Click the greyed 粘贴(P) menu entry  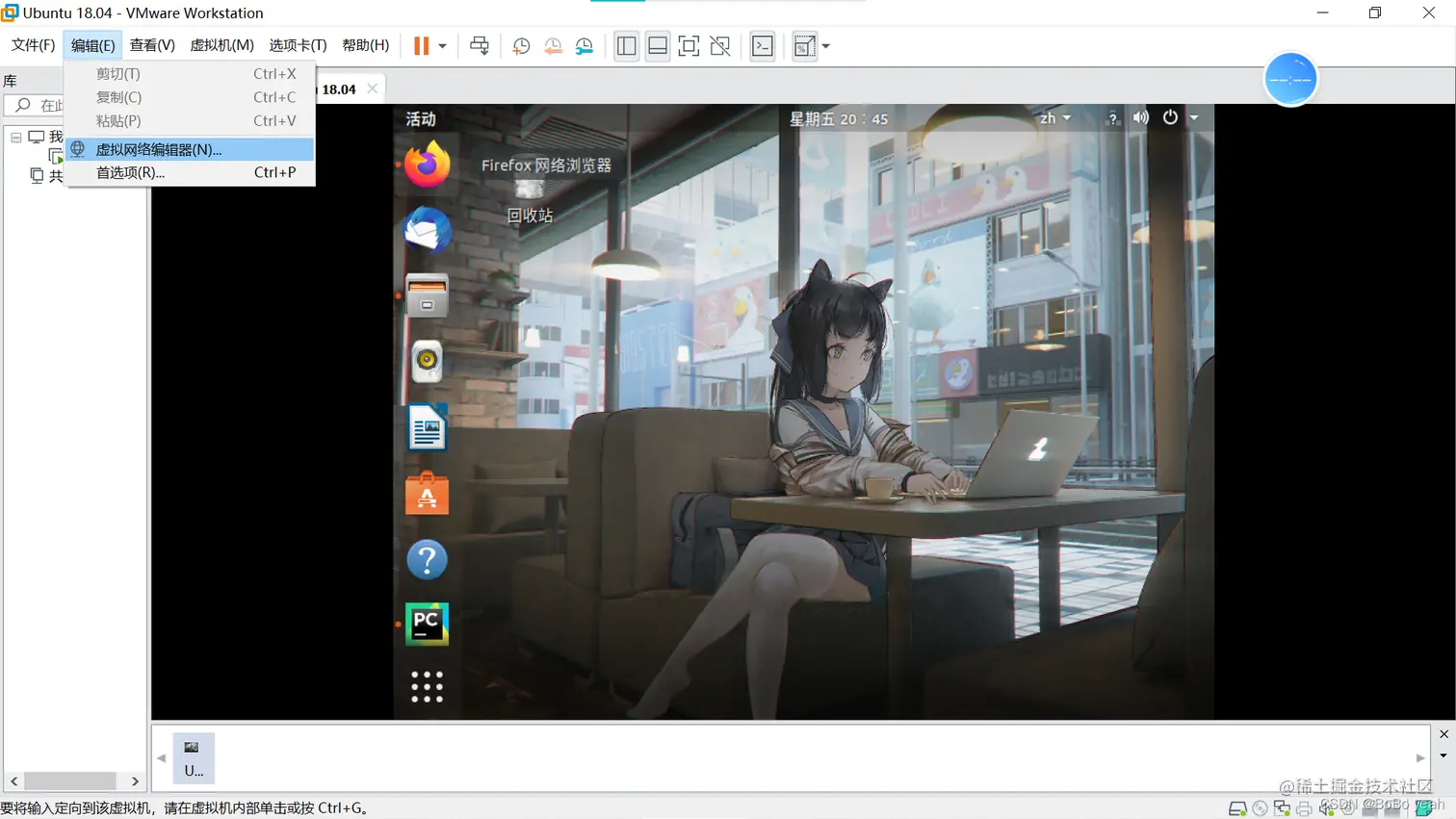coord(190,120)
